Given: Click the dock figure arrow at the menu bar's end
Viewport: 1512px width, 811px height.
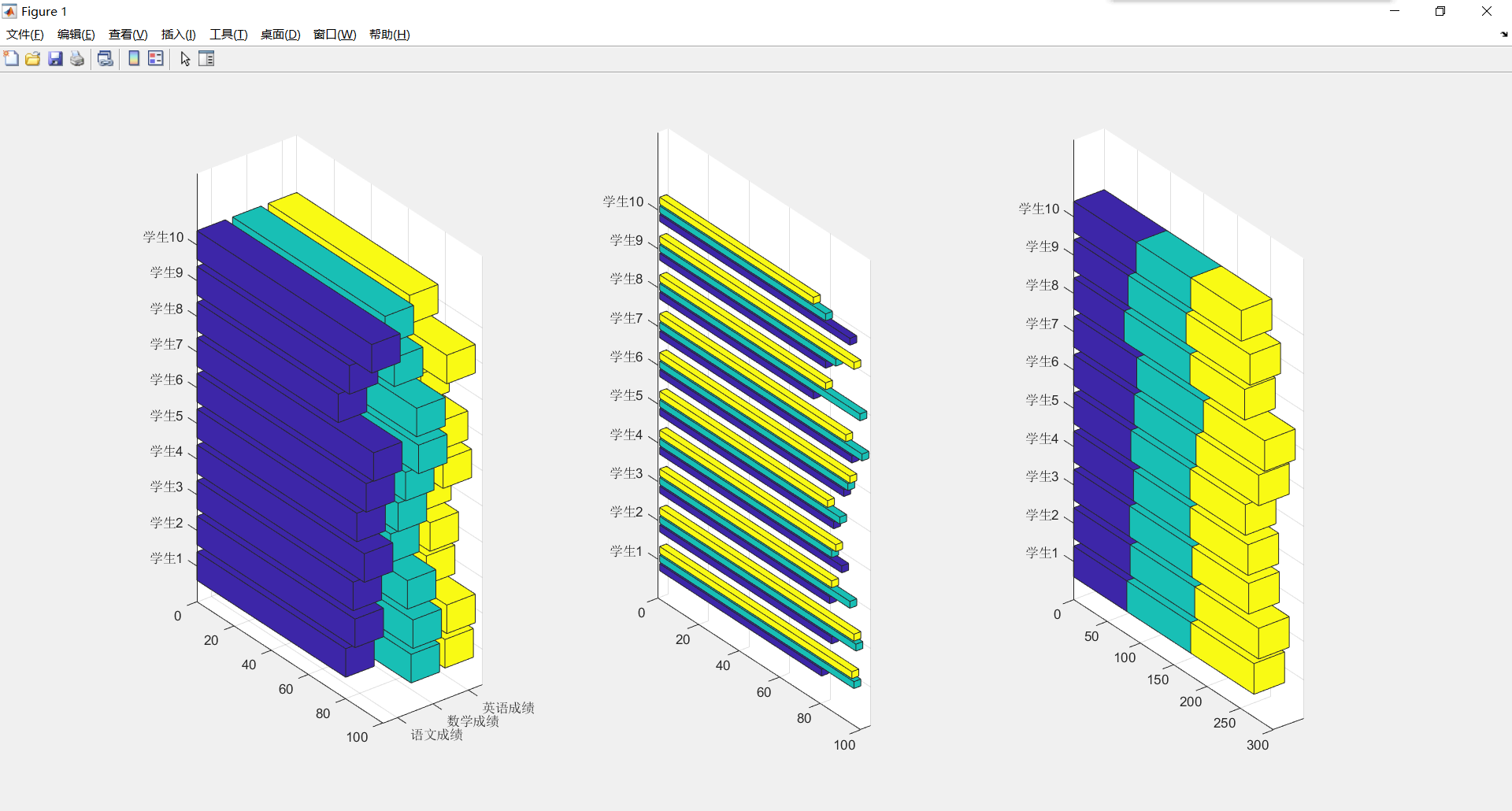Looking at the screenshot, I should click(x=1504, y=35).
